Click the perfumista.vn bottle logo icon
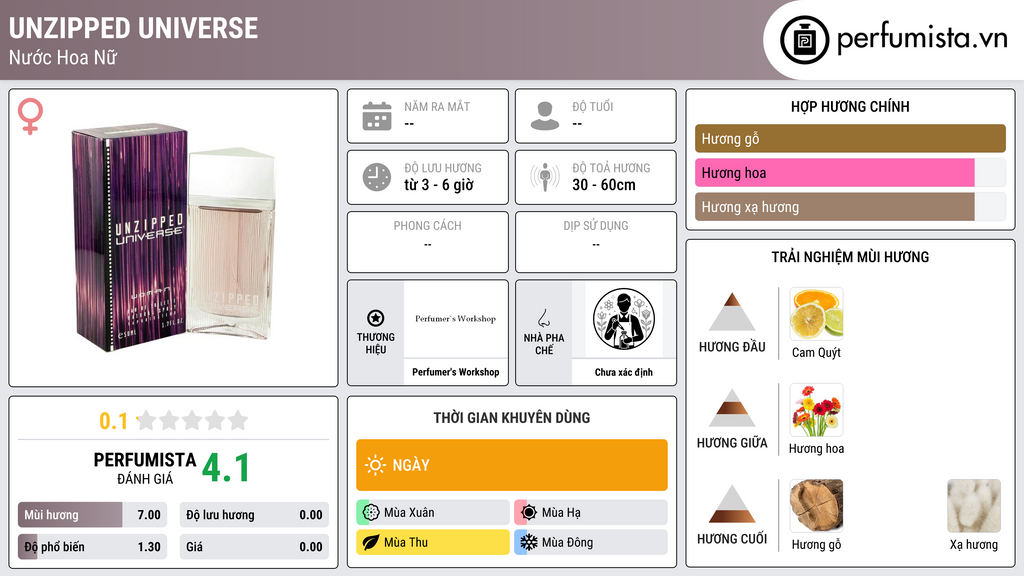Viewport: 1024px width, 576px height. pyautogui.click(x=804, y=40)
